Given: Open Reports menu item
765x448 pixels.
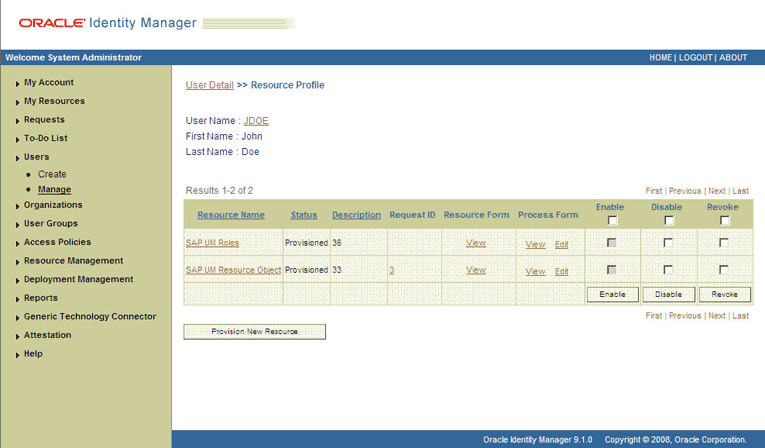Looking at the screenshot, I should click(41, 298).
